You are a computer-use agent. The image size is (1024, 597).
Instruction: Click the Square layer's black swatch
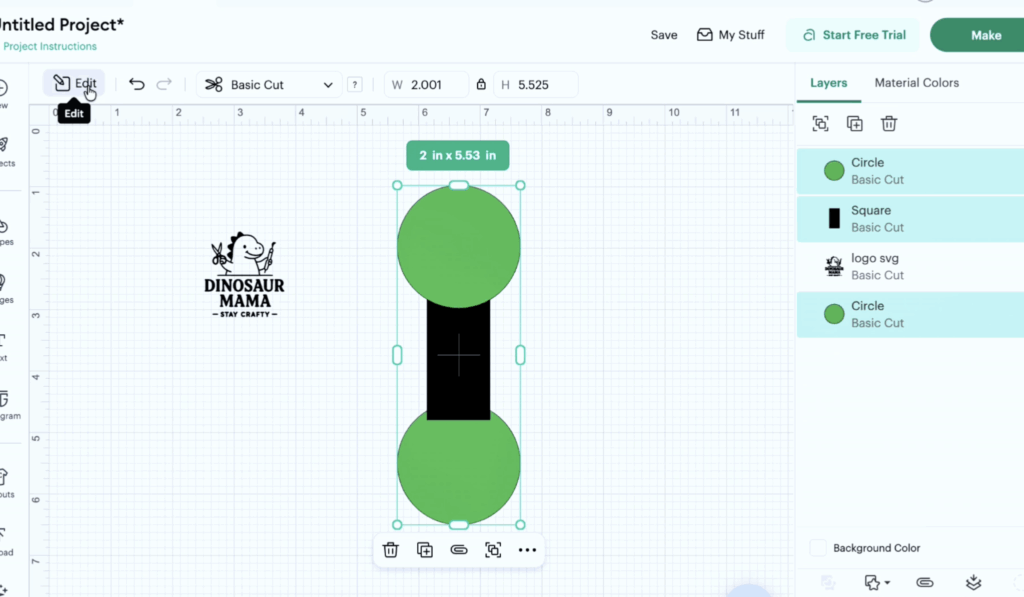(834, 218)
